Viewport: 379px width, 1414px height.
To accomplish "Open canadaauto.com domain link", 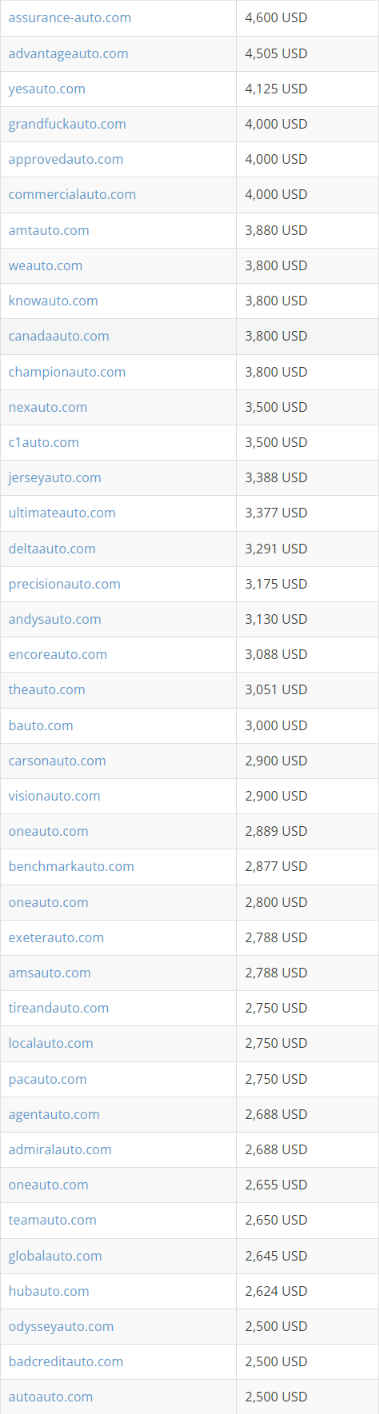I will click(x=59, y=336).
